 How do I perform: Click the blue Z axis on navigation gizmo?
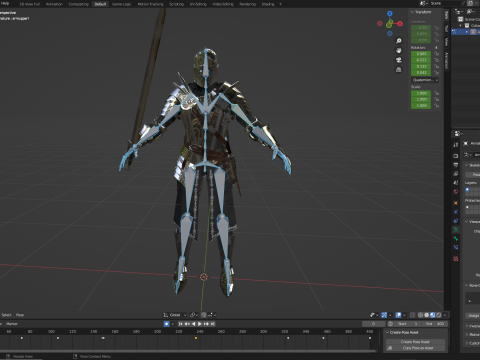[390, 14]
